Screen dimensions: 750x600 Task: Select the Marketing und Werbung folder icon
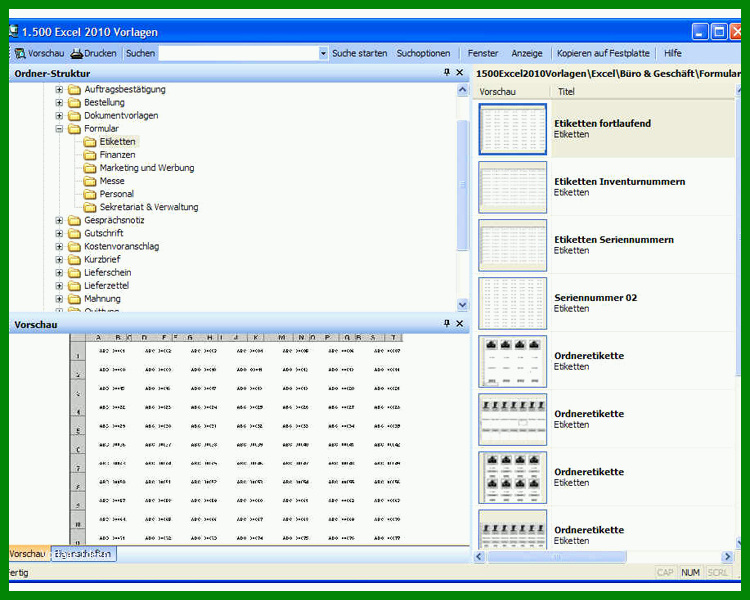pos(89,168)
